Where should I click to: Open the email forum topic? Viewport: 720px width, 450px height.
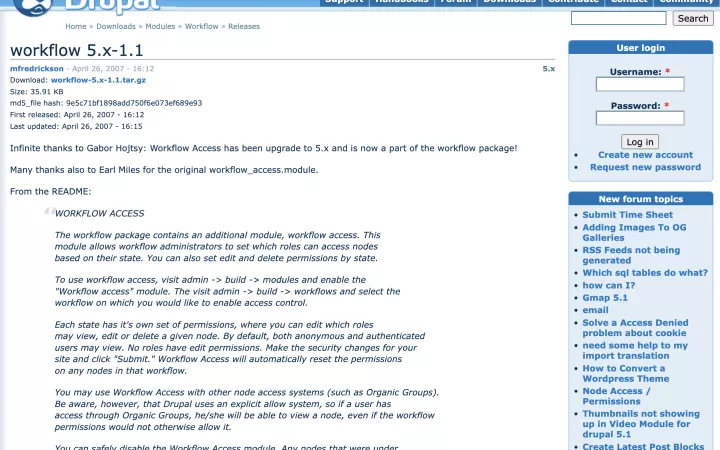596,310
